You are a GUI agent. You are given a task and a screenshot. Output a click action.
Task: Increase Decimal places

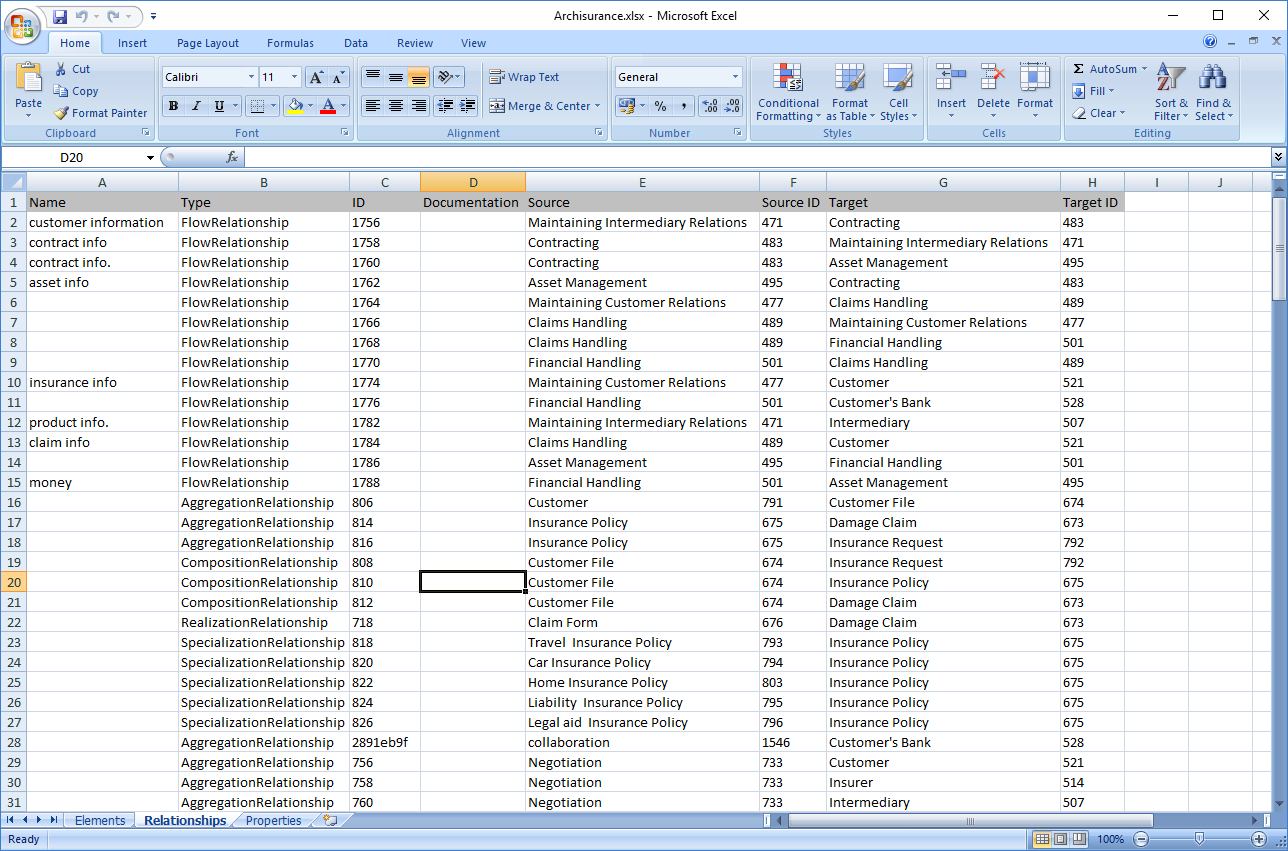click(709, 106)
